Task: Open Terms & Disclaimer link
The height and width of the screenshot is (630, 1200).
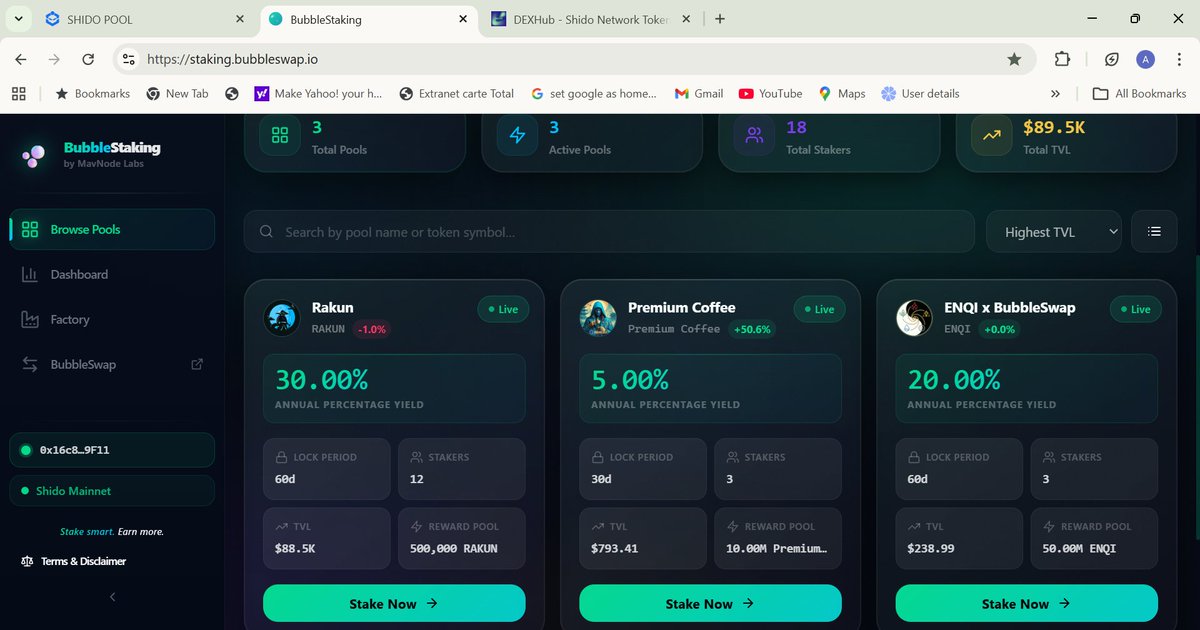Action: click(x=74, y=561)
